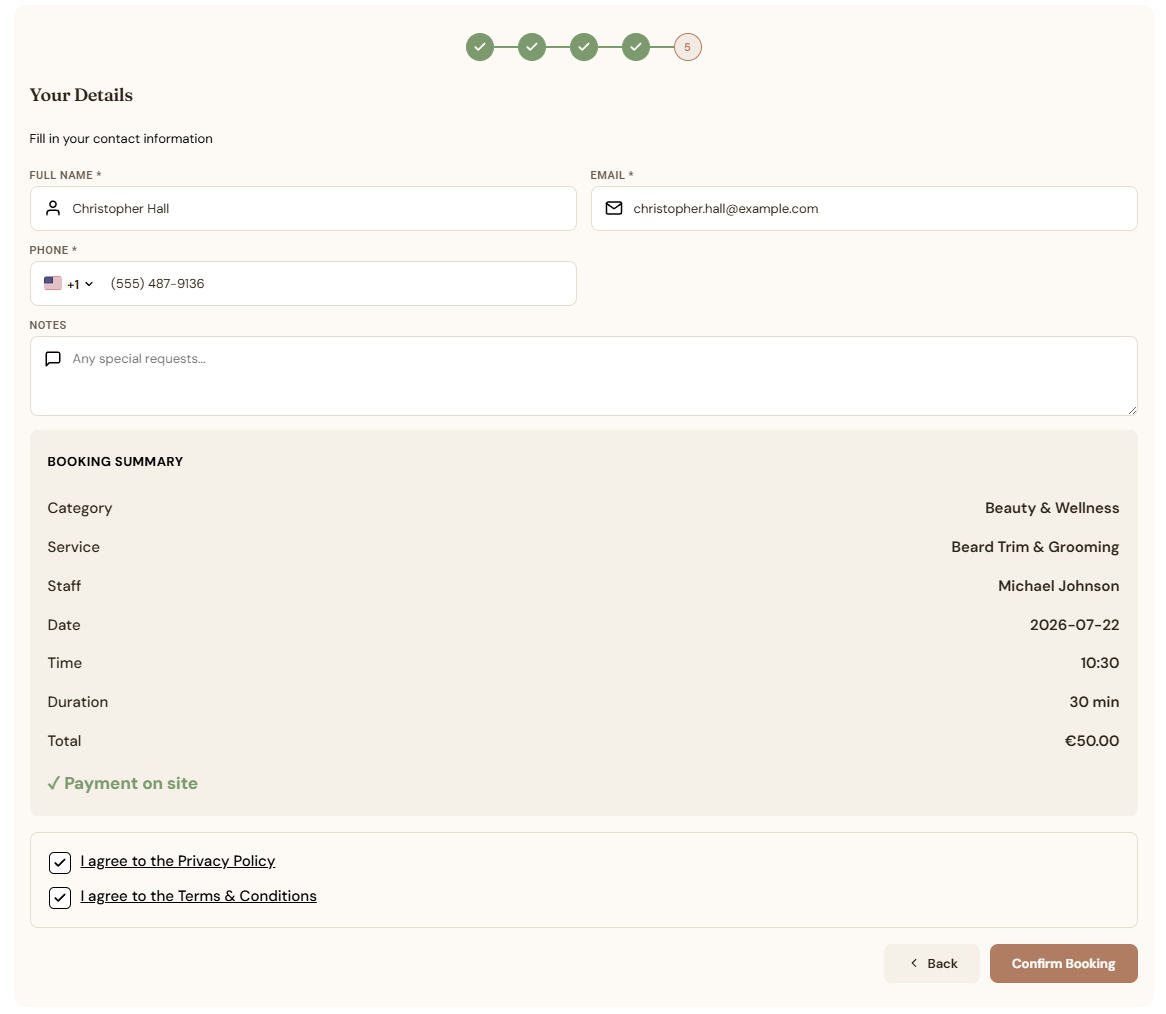Click the 'Fill in your contact information' text
1166x1014 pixels.
pos(121,139)
